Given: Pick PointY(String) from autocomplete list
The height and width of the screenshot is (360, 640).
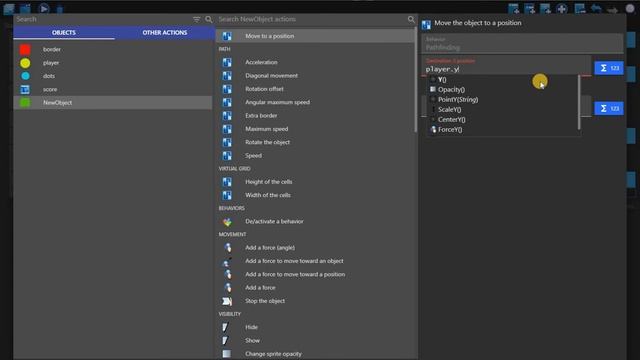Looking at the screenshot, I should [503, 100].
